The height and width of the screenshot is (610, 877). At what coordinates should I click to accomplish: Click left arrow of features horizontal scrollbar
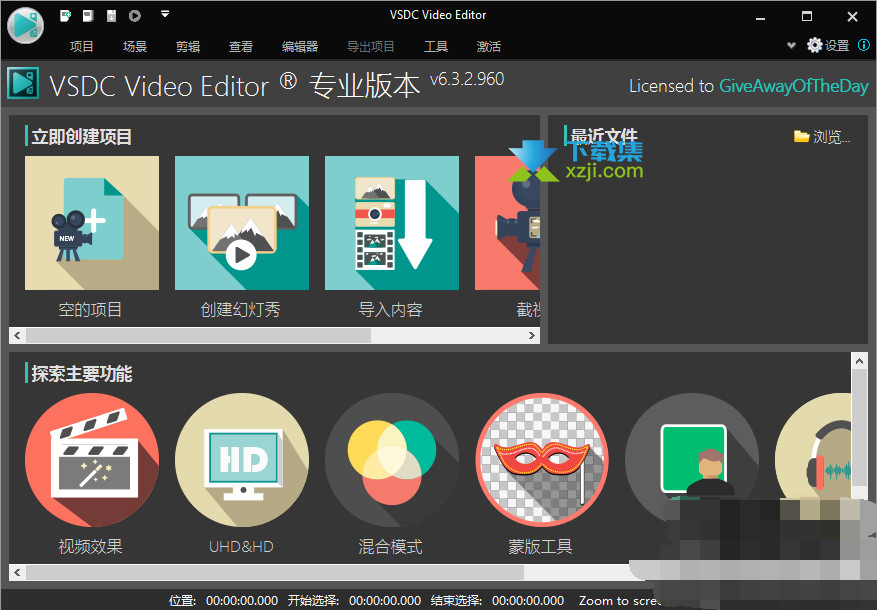point(17,572)
